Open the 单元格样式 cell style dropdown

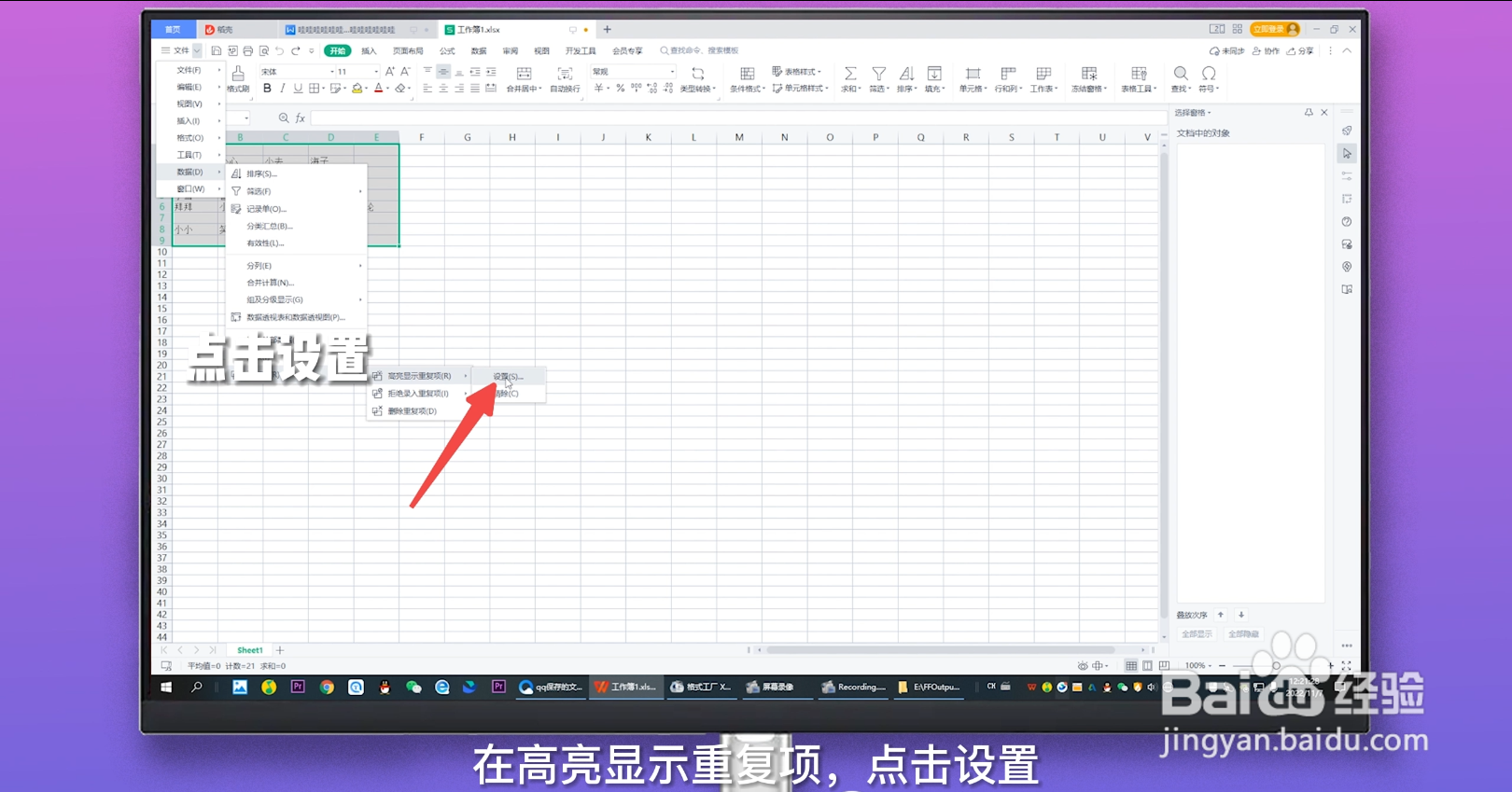tap(799, 89)
